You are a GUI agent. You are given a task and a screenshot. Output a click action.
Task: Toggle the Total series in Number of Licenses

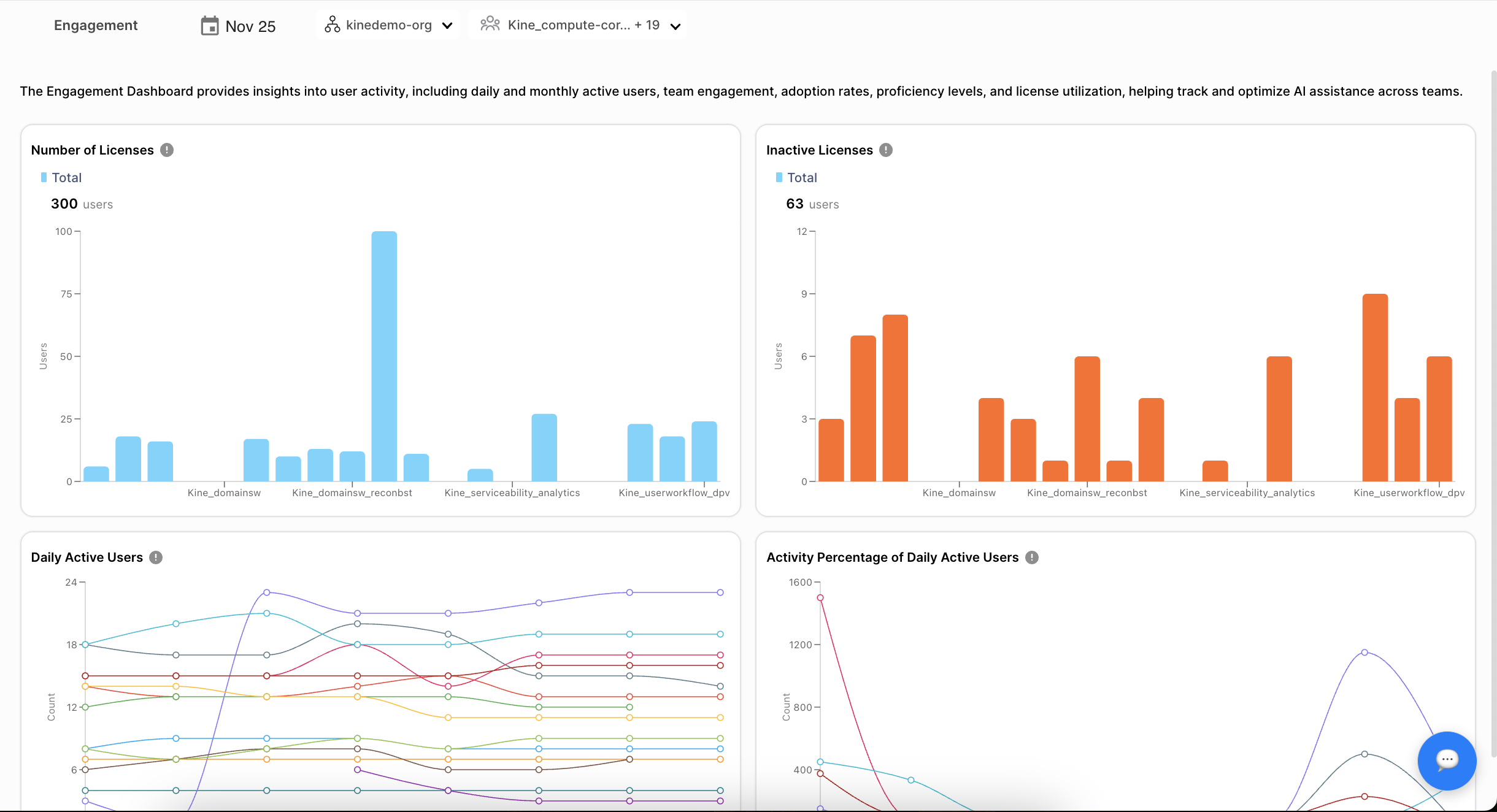click(x=61, y=177)
